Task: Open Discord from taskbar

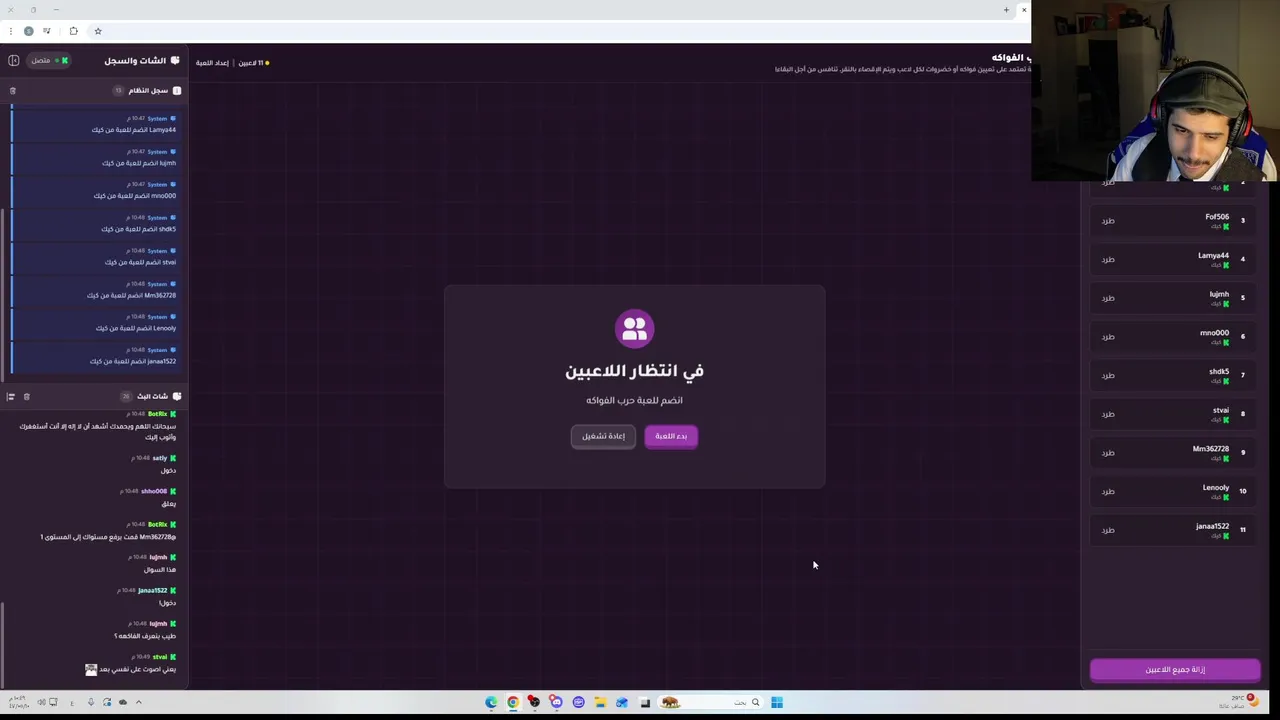Action: [557, 703]
